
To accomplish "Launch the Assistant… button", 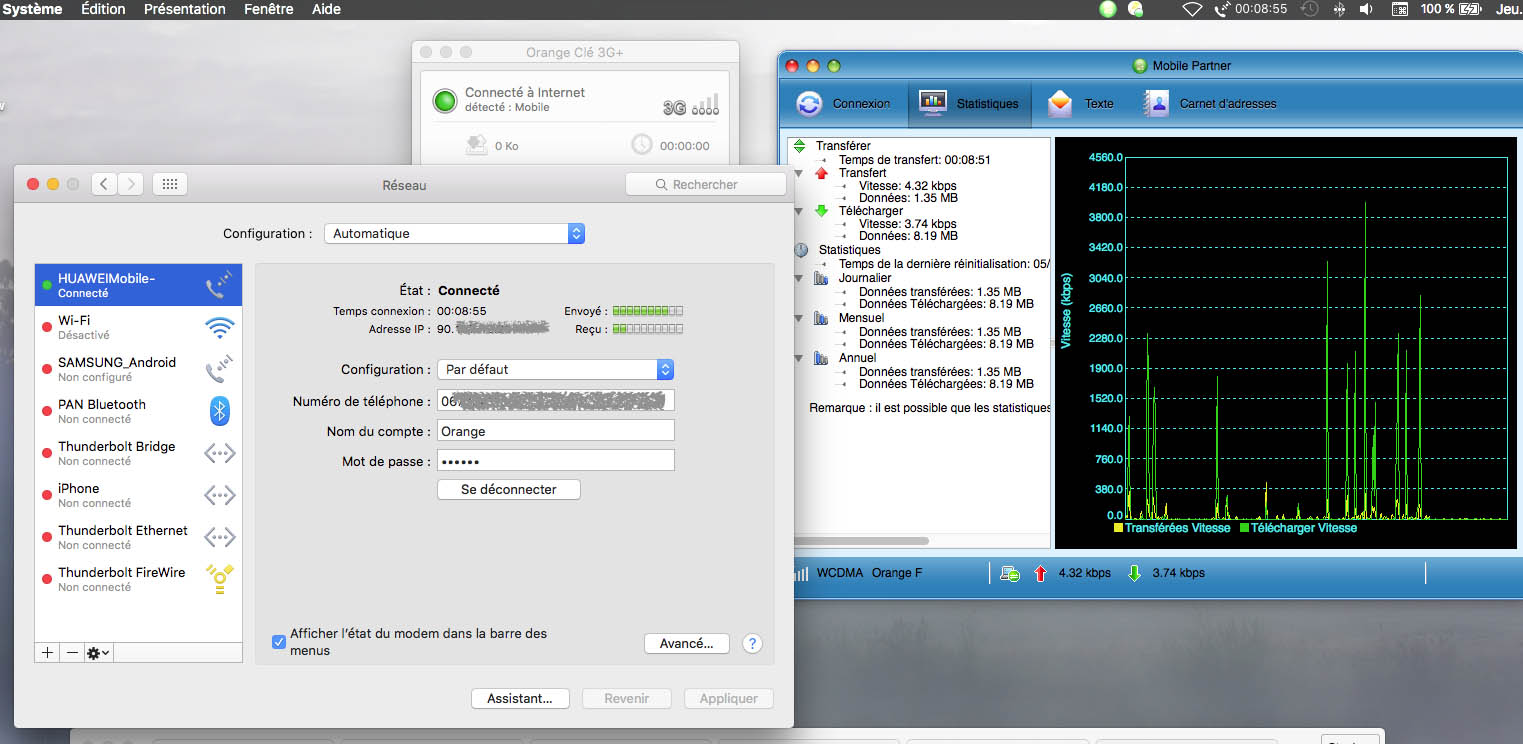I will pos(520,698).
